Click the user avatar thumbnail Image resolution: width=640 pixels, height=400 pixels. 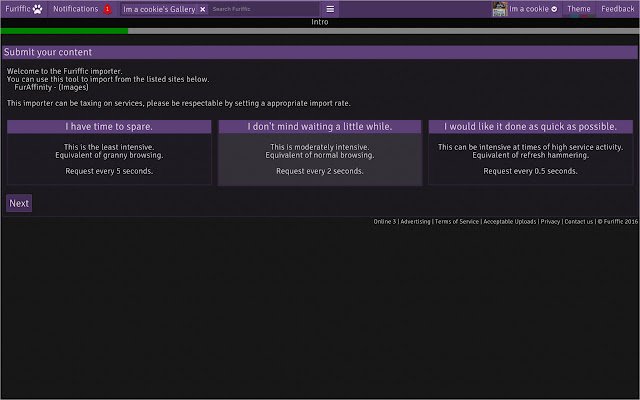coord(500,9)
